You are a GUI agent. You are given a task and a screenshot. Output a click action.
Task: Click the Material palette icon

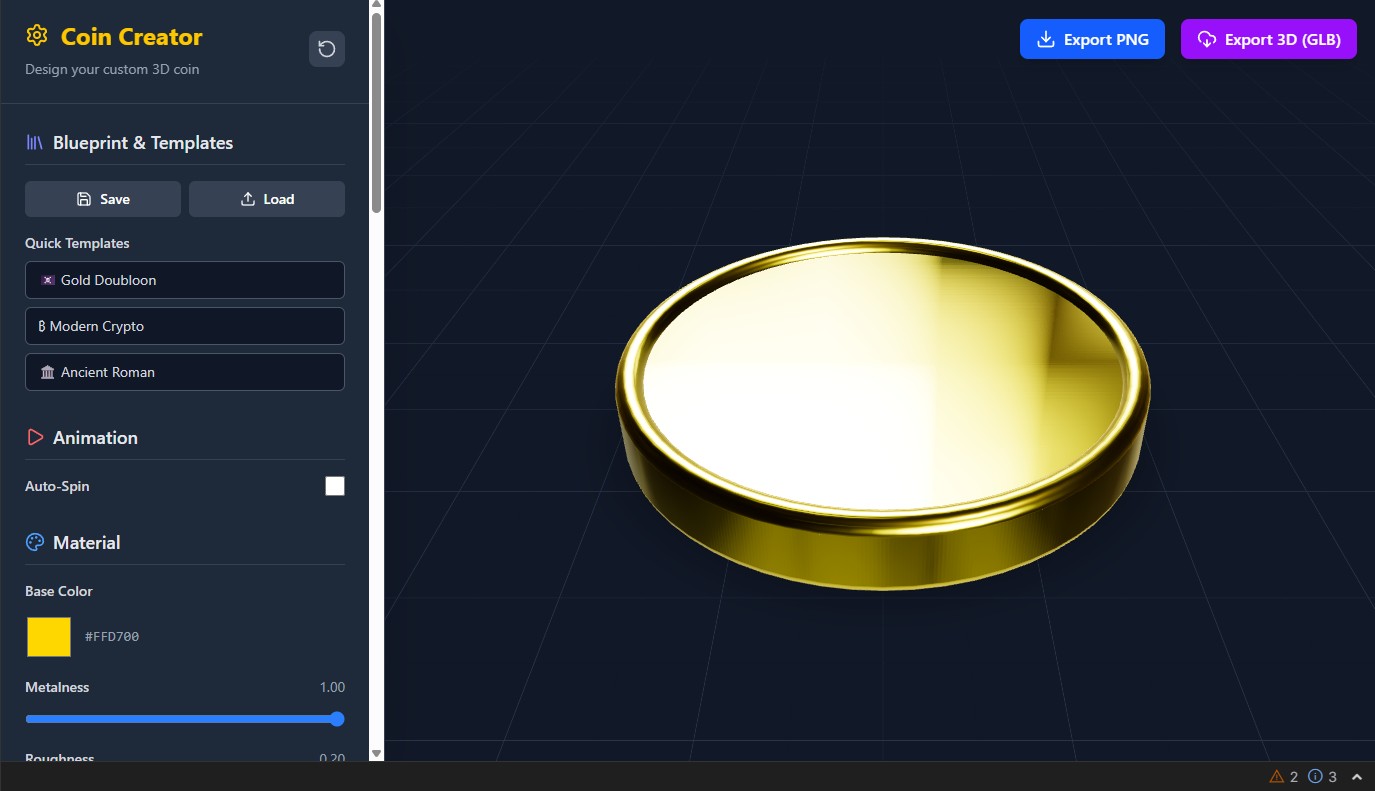[x=35, y=542]
